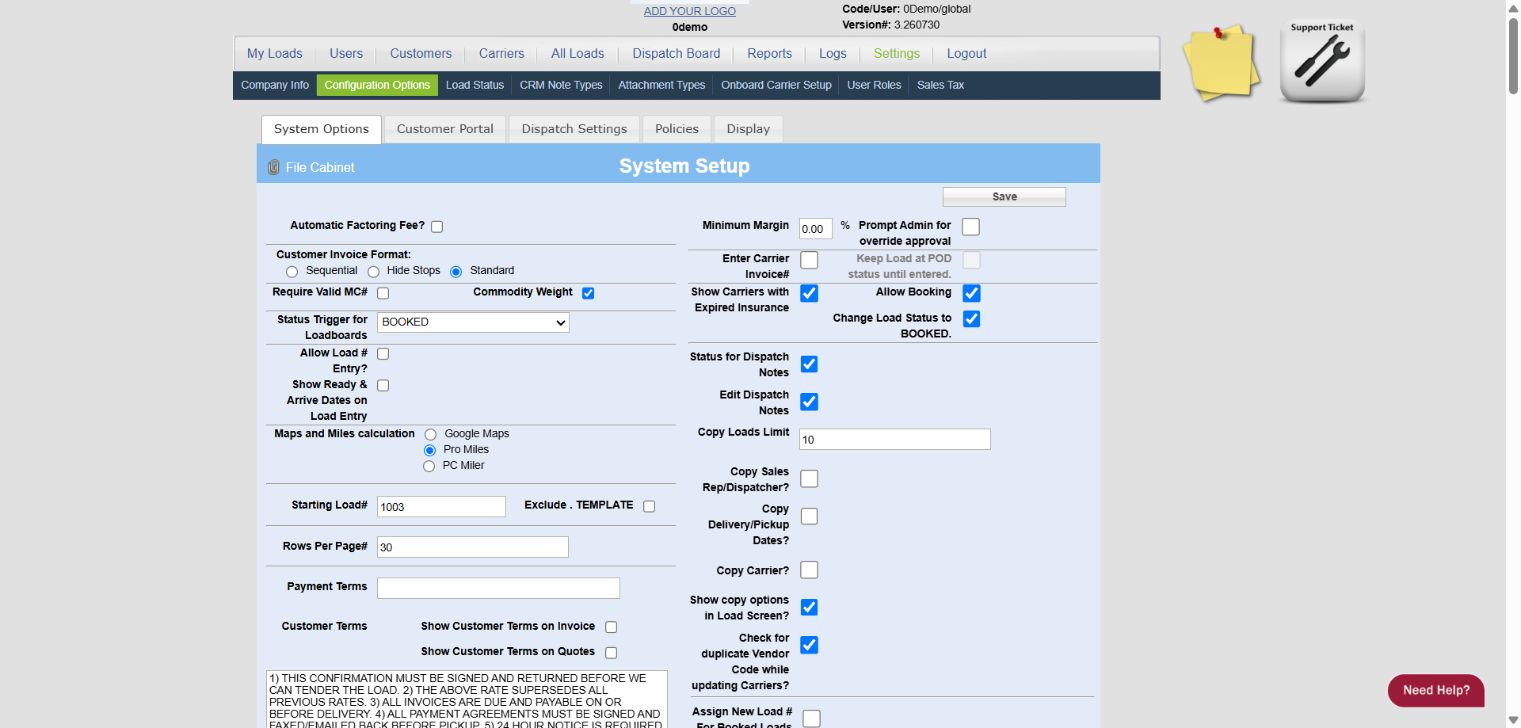Screen dimensions: 1521x728
Task: Toggle Exclude . TEMPLATE checkbox
Action: click(x=649, y=506)
